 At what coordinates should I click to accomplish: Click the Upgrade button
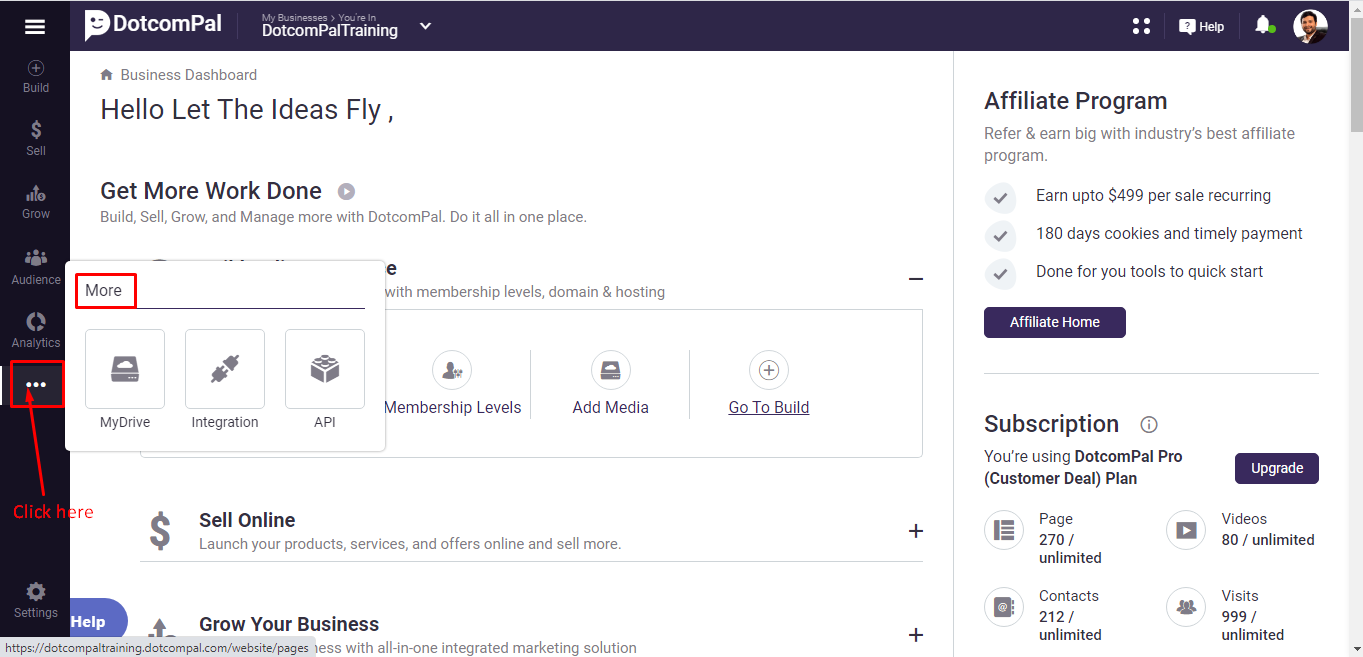point(1277,468)
